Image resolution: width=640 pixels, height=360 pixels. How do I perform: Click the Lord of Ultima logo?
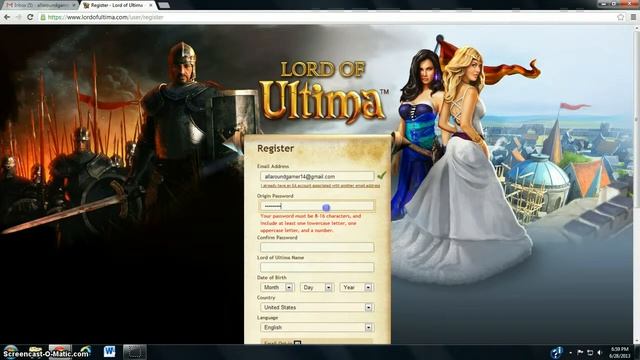pos(323,92)
